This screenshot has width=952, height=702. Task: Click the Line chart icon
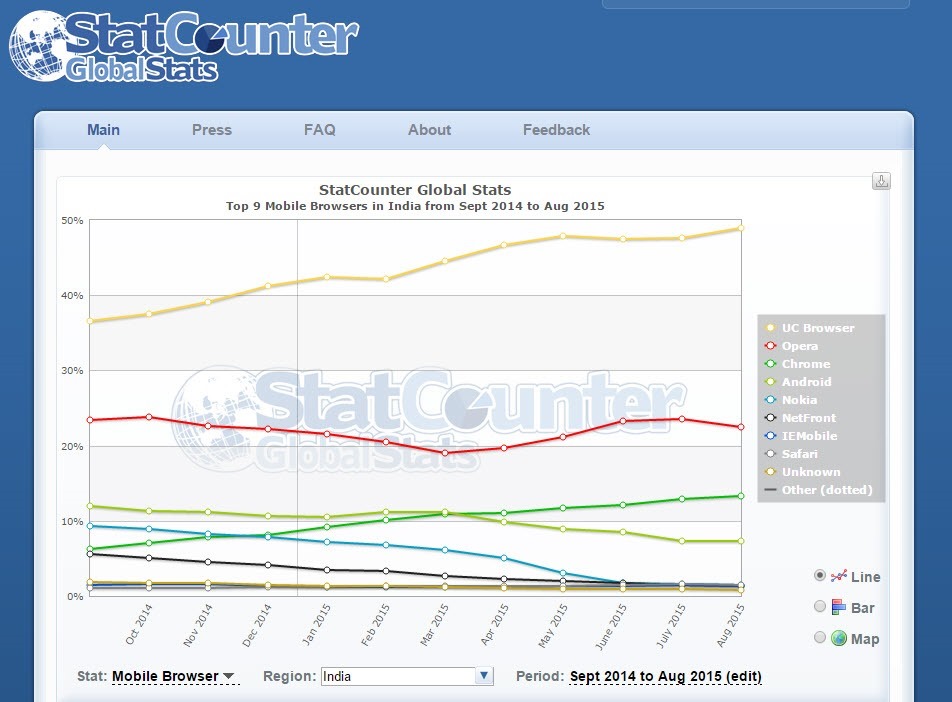(838, 576)
